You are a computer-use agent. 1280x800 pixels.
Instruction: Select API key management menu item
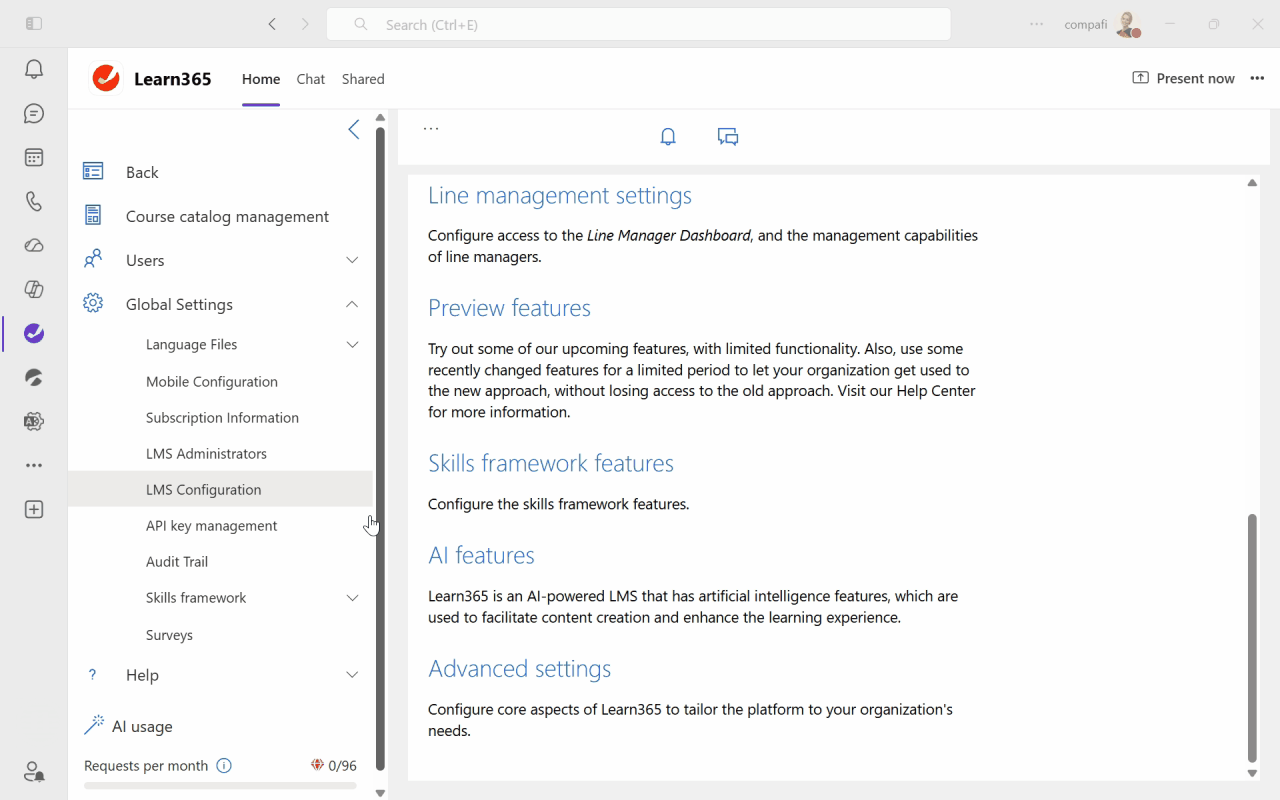211,526
